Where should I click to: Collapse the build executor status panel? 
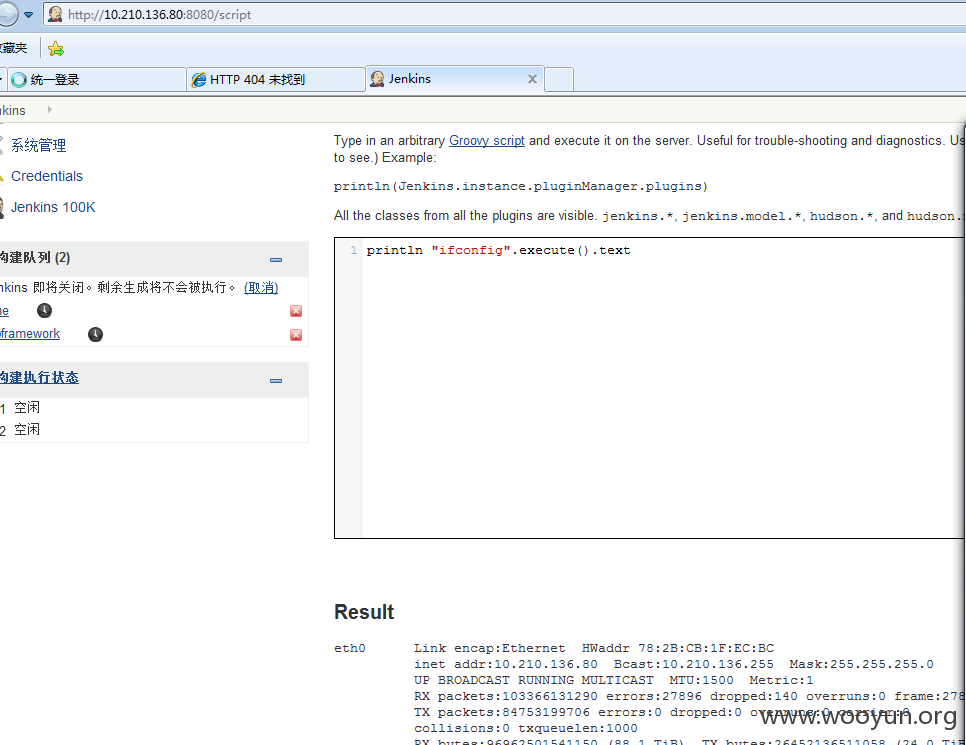click(x=276, y=381)
